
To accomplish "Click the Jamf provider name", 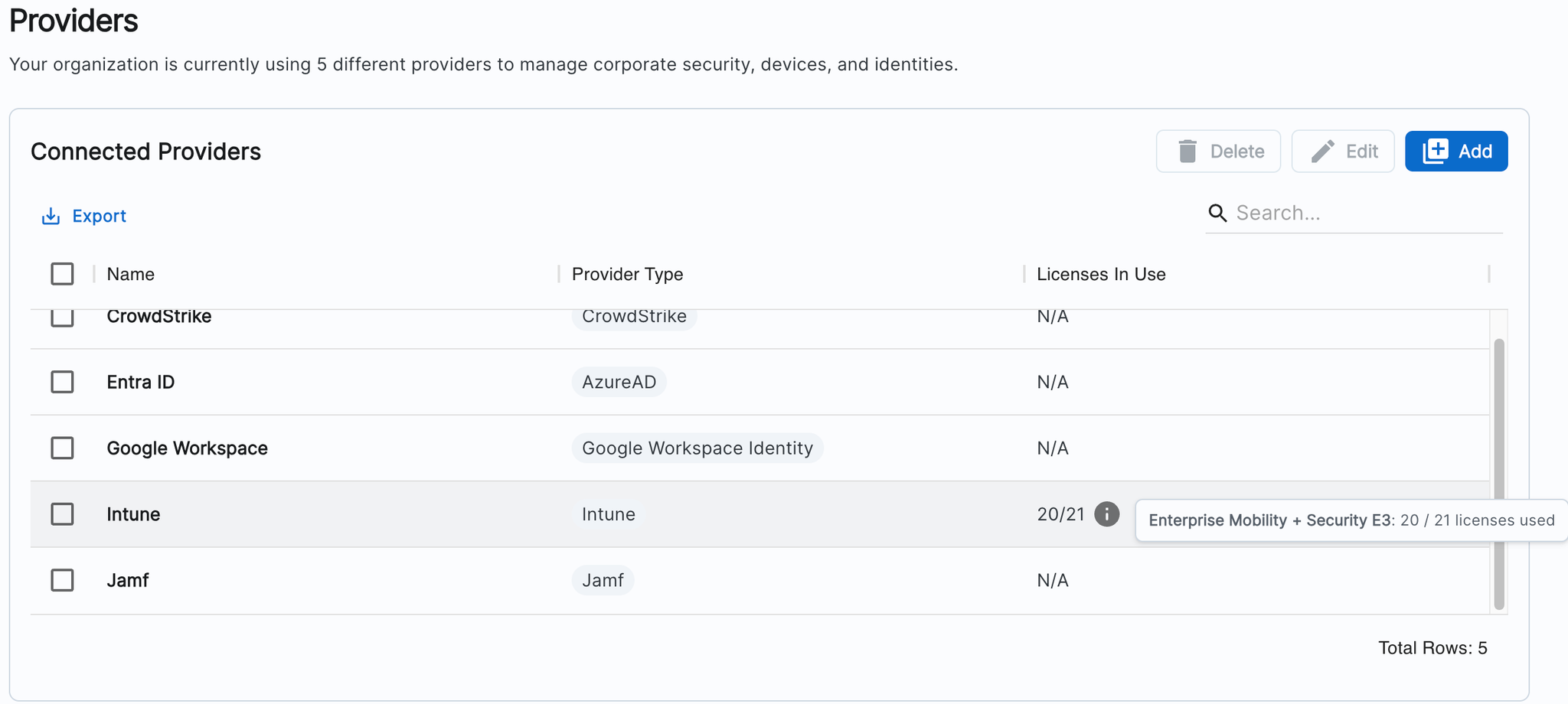I will (x=128, y=580).
